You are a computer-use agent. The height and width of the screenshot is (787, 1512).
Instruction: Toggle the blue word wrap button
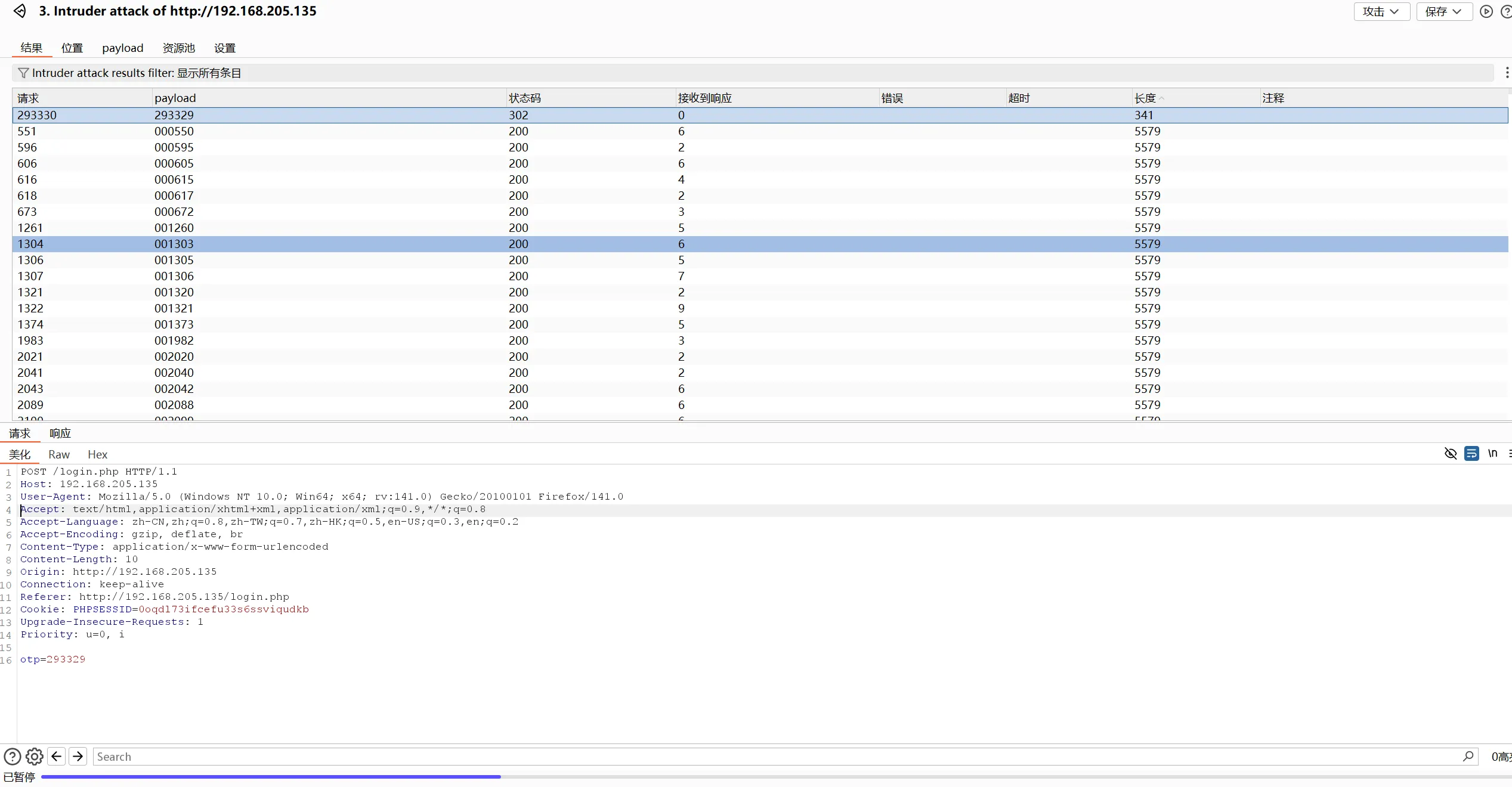click(1471, 454)
